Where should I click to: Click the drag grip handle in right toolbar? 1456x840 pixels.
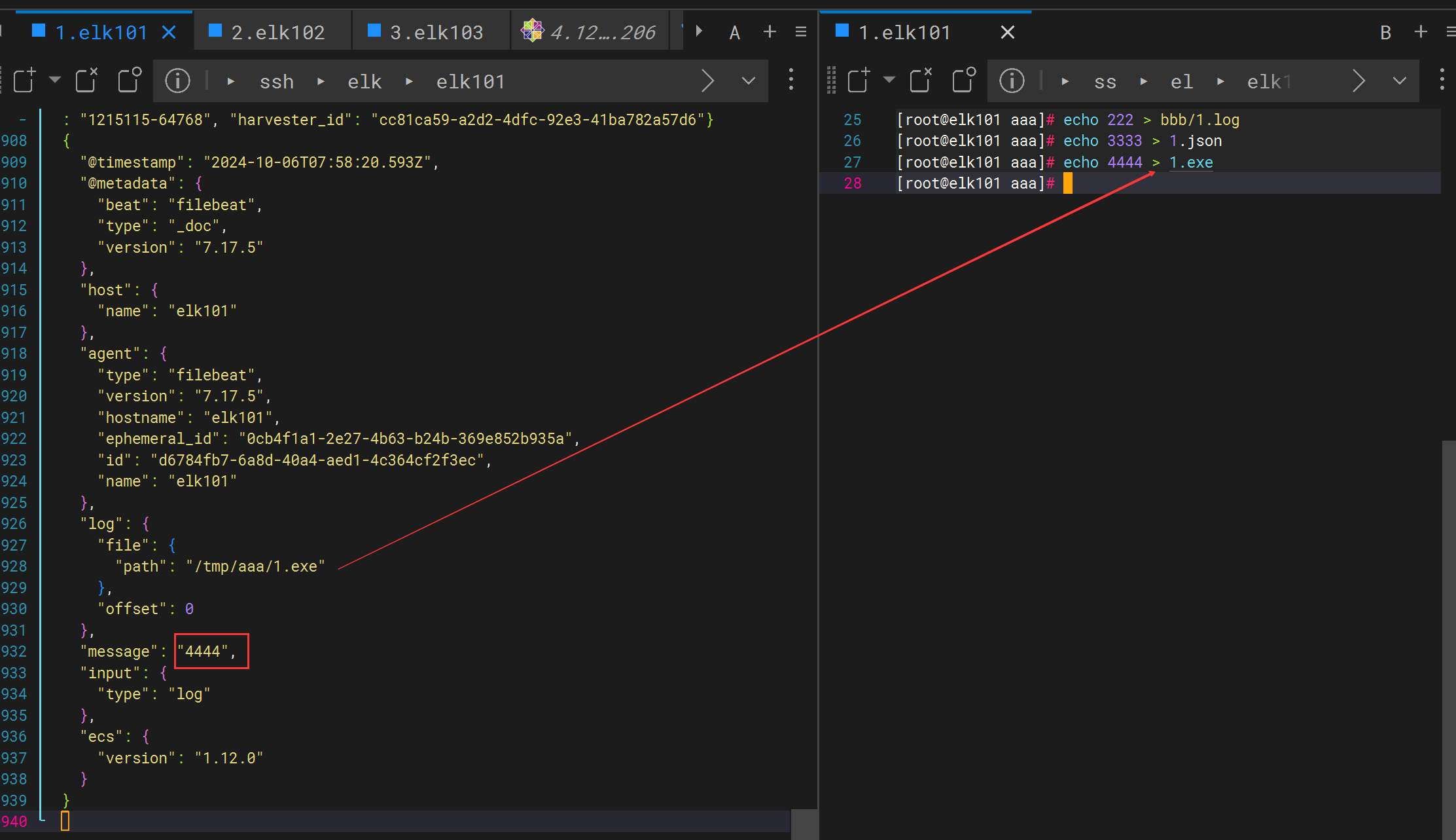831,80
